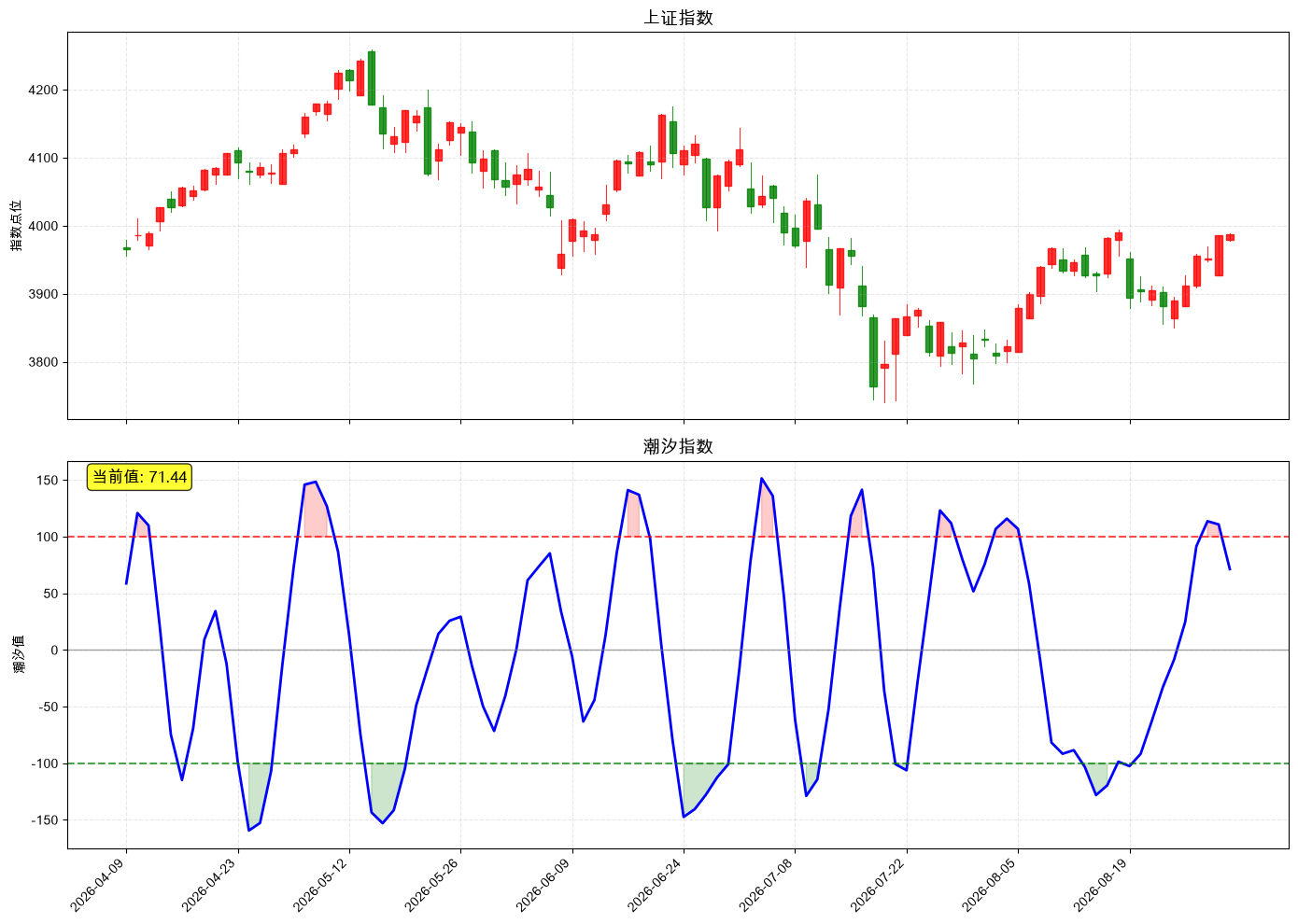Screen dimensions: 1298x924
Task: Click the -150 tick label on the tidal axis
Action: click(x=45, y=820)
